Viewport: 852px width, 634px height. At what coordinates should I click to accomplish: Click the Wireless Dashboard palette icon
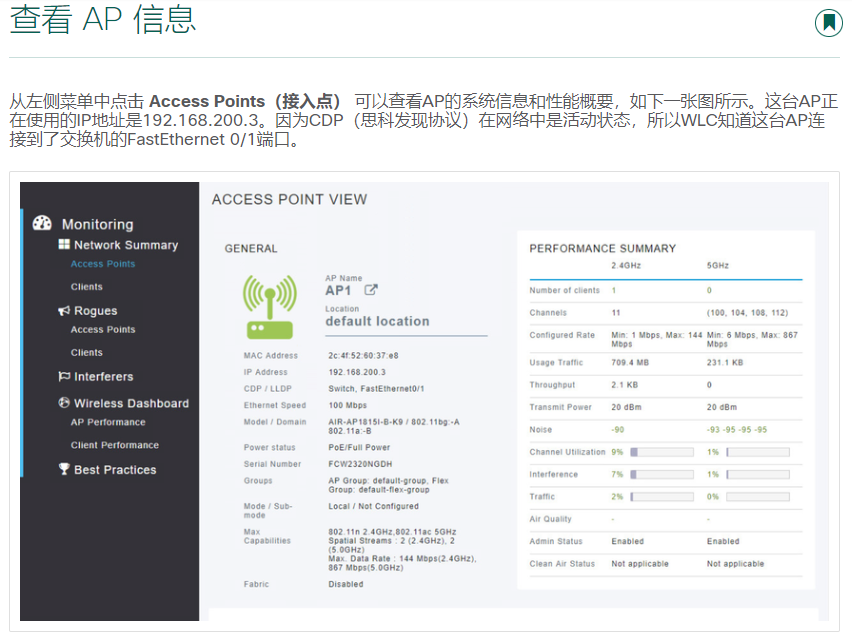click(x=64, y=403)
